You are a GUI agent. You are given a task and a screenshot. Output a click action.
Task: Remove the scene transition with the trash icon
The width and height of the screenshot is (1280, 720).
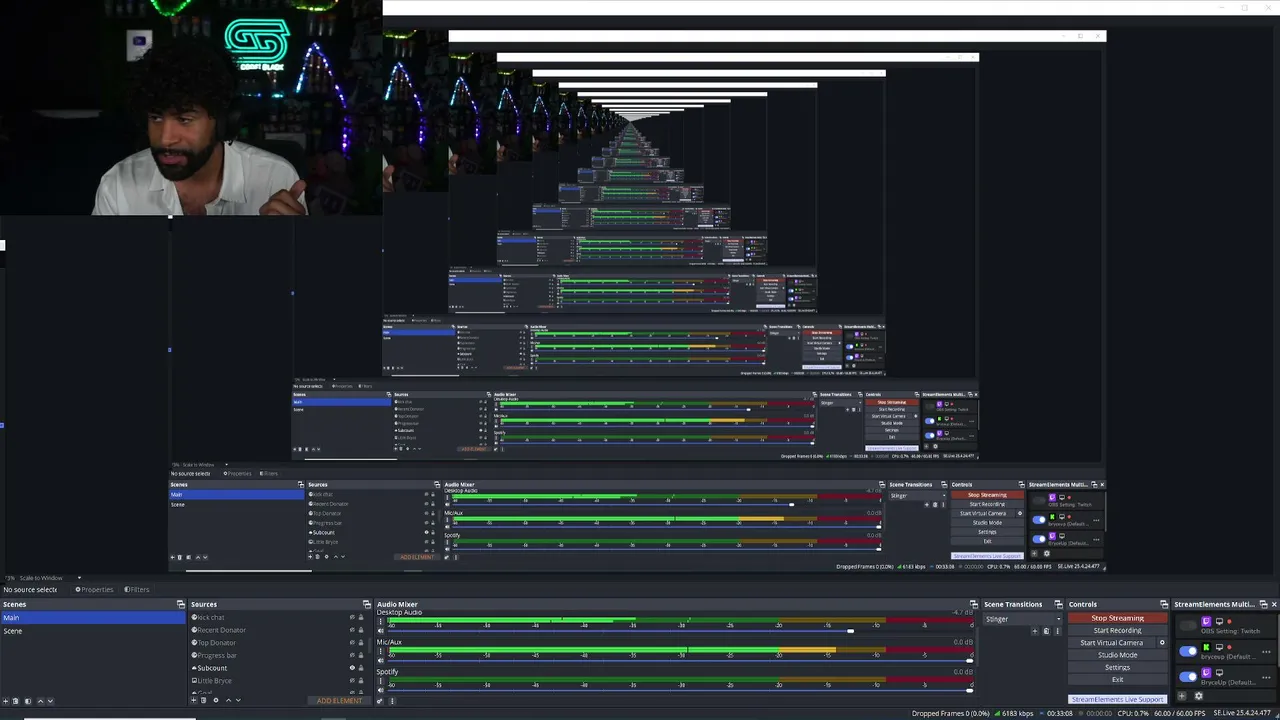coord(1046,631)
